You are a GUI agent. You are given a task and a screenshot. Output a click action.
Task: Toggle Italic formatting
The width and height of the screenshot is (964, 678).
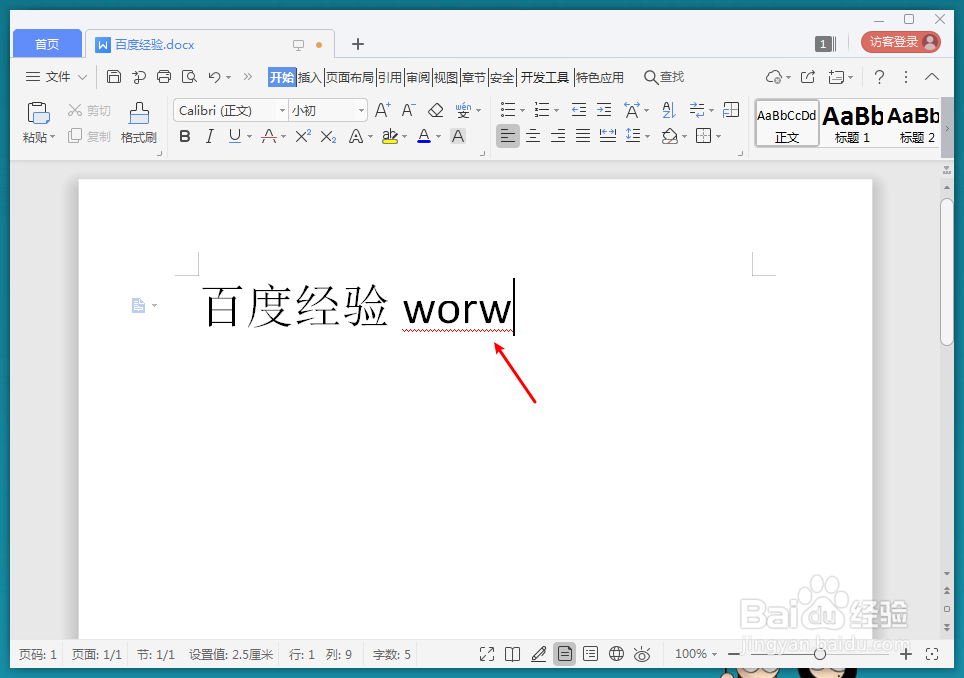210,136
